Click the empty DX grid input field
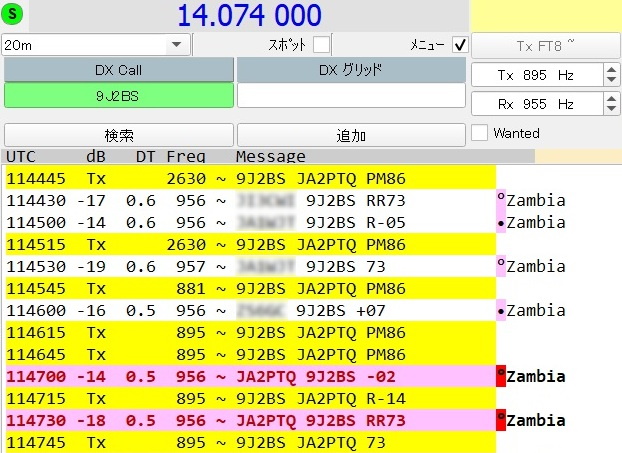 (x=351, y=96)
